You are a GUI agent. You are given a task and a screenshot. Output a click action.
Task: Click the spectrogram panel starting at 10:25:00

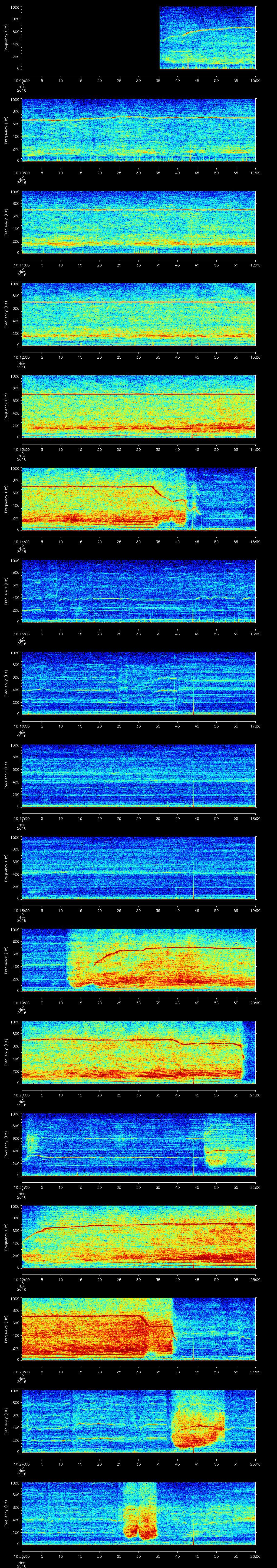click(139, 1514)
